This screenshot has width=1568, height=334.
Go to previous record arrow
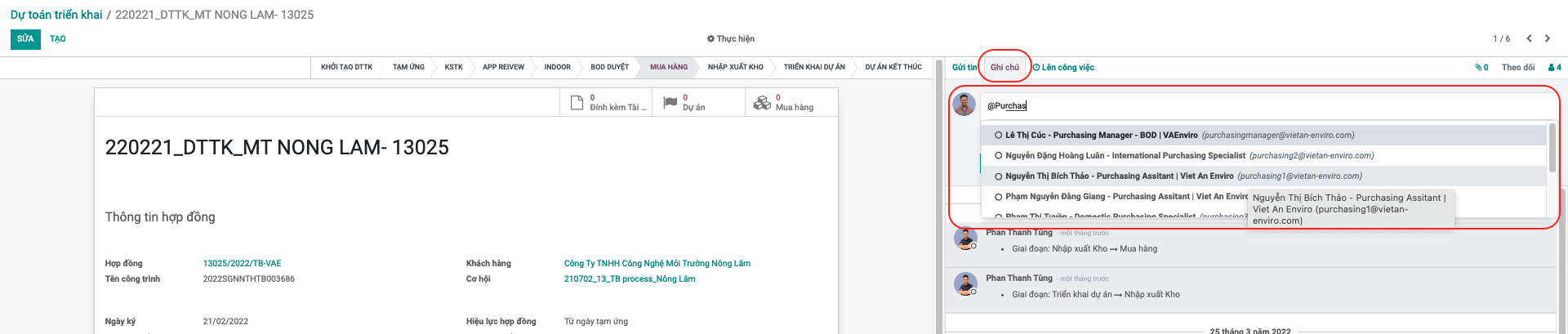(x=1529, y=38)
